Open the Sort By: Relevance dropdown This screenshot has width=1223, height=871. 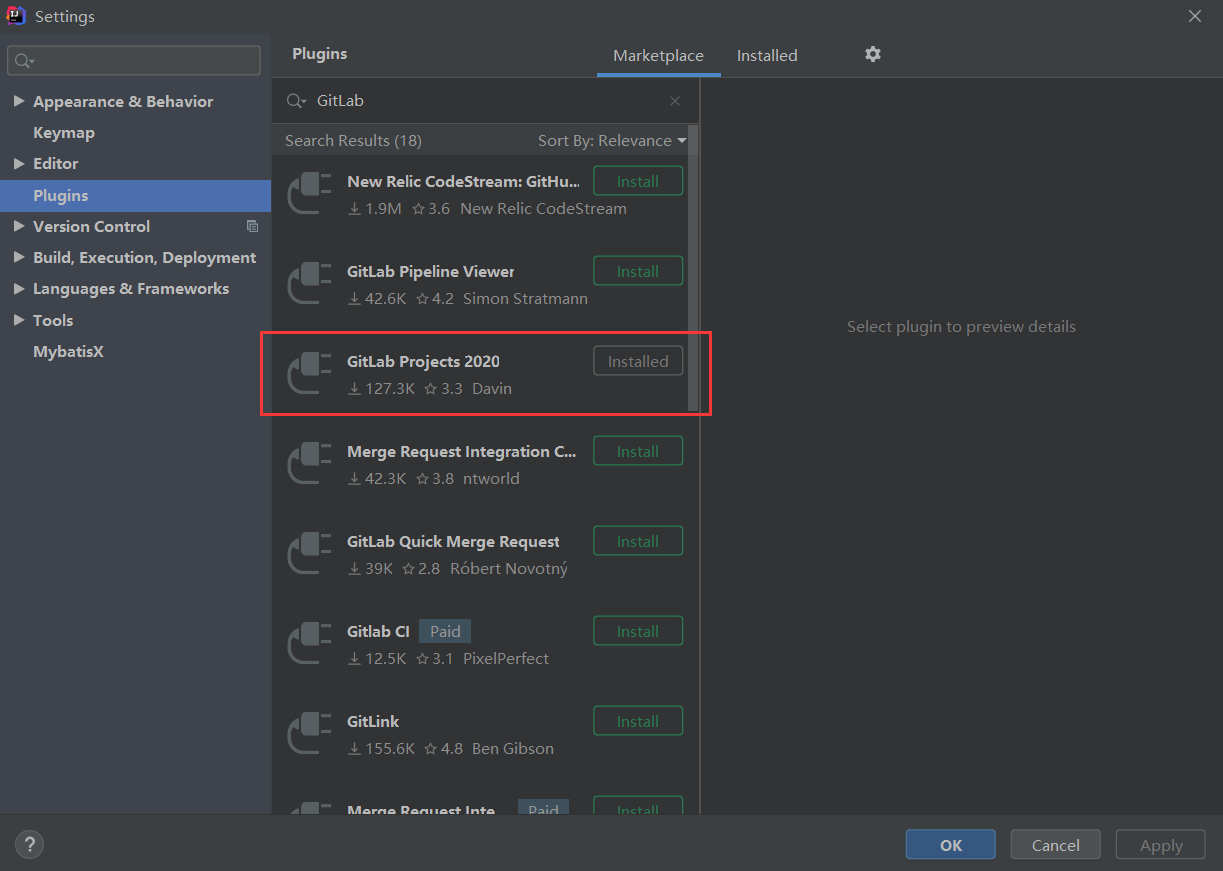pyautogui.click(x=612, y=141)
